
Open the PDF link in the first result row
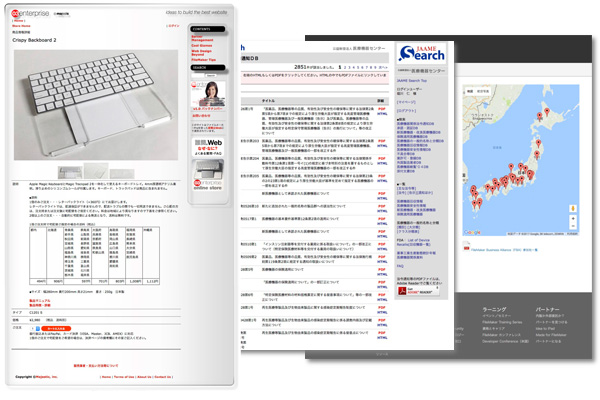pos(382,109)
